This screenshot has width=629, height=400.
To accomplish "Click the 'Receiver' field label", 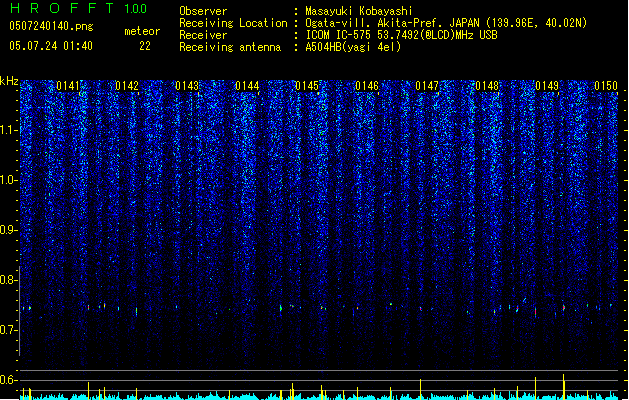I will [203, 35].
